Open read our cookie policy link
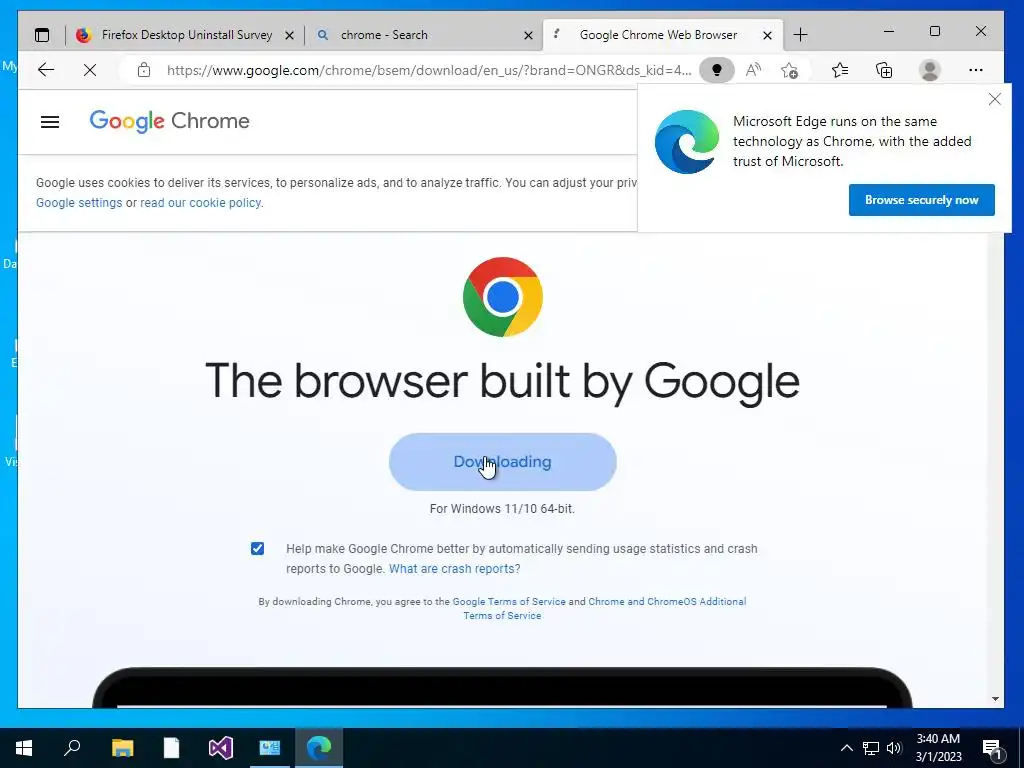The height and width of the screenshot is (768, 1024). (x=200, y=202)
